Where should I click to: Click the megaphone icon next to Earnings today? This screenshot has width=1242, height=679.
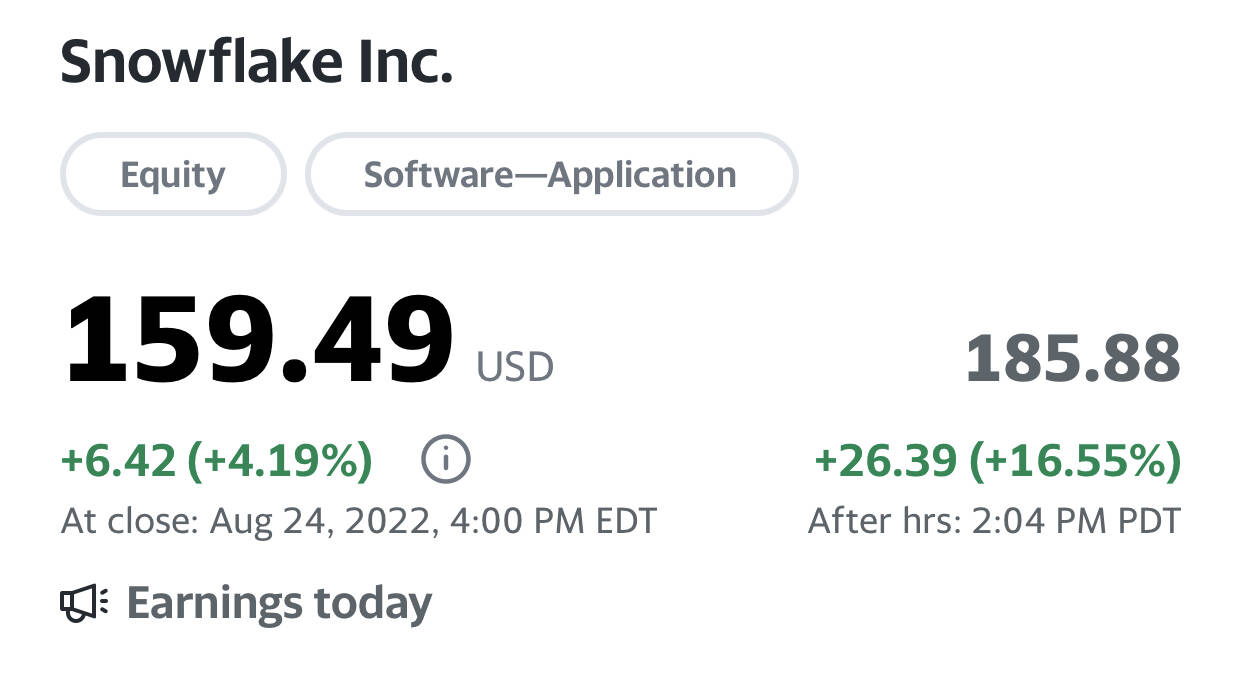85,603
